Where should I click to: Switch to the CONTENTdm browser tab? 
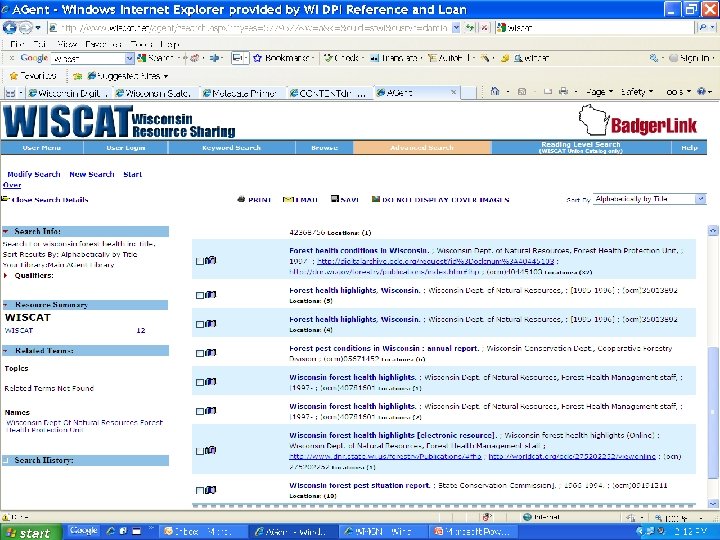pos(330,93)
